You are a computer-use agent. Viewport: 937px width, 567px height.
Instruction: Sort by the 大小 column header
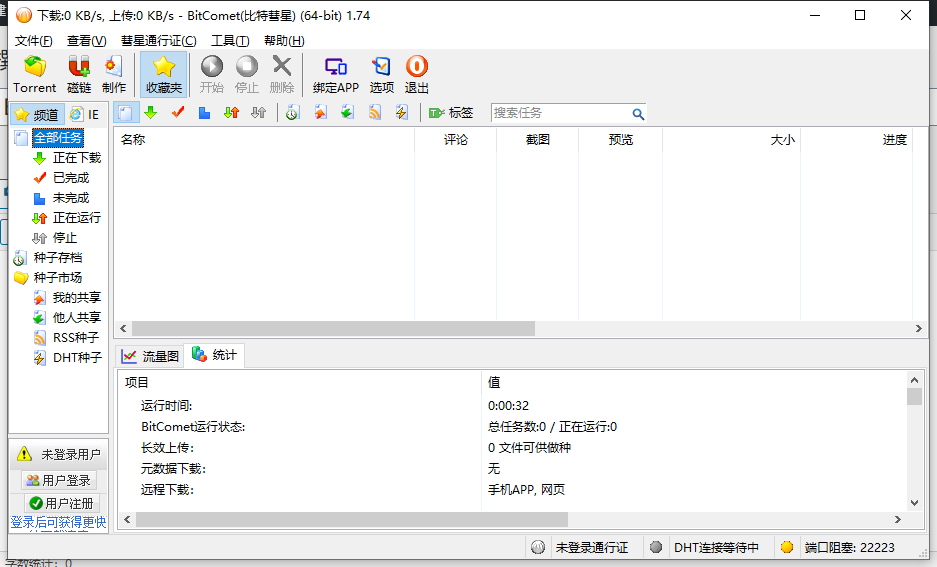[x=731, y=140]
